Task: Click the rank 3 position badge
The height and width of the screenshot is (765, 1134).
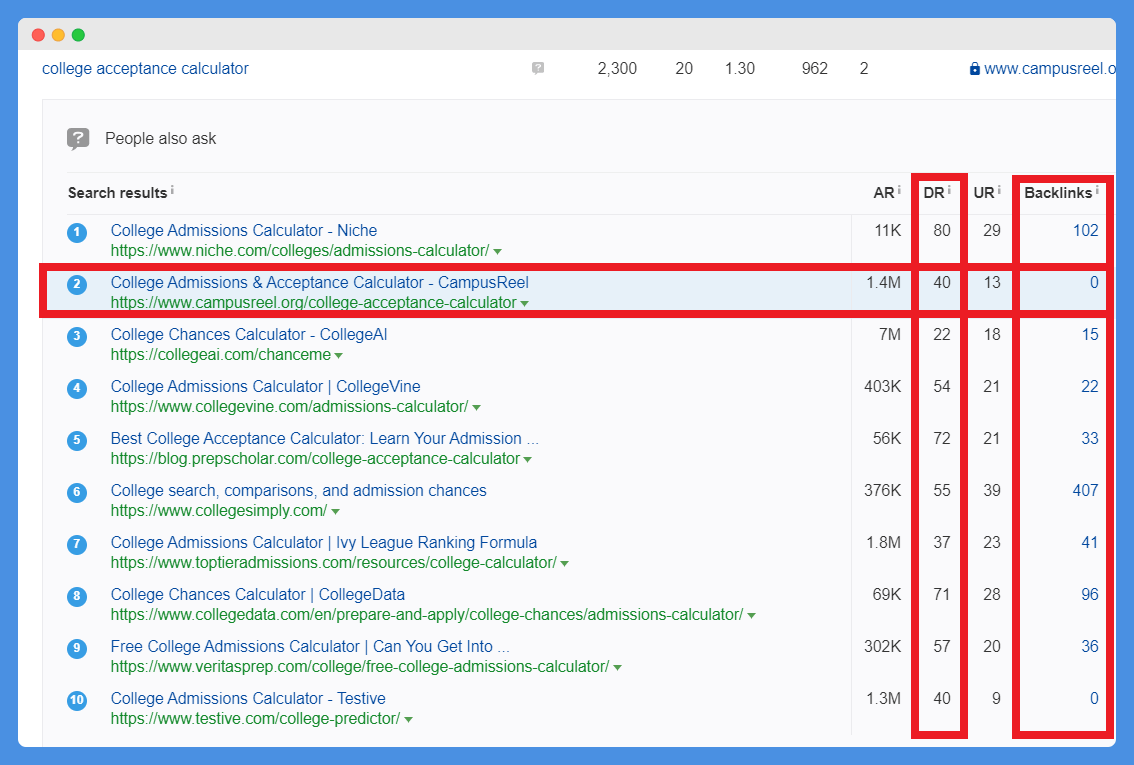Action: pyautogui.click(x=77, y=336)
